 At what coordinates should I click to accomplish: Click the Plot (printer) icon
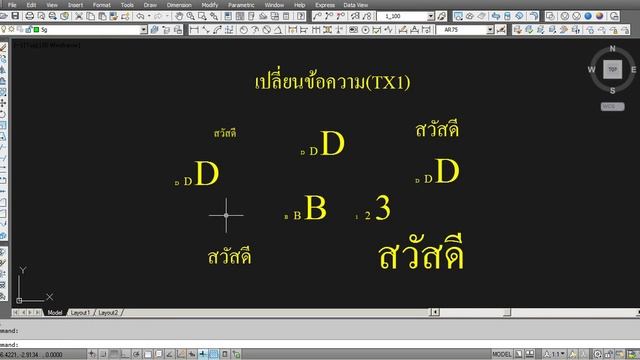(29, 16)
